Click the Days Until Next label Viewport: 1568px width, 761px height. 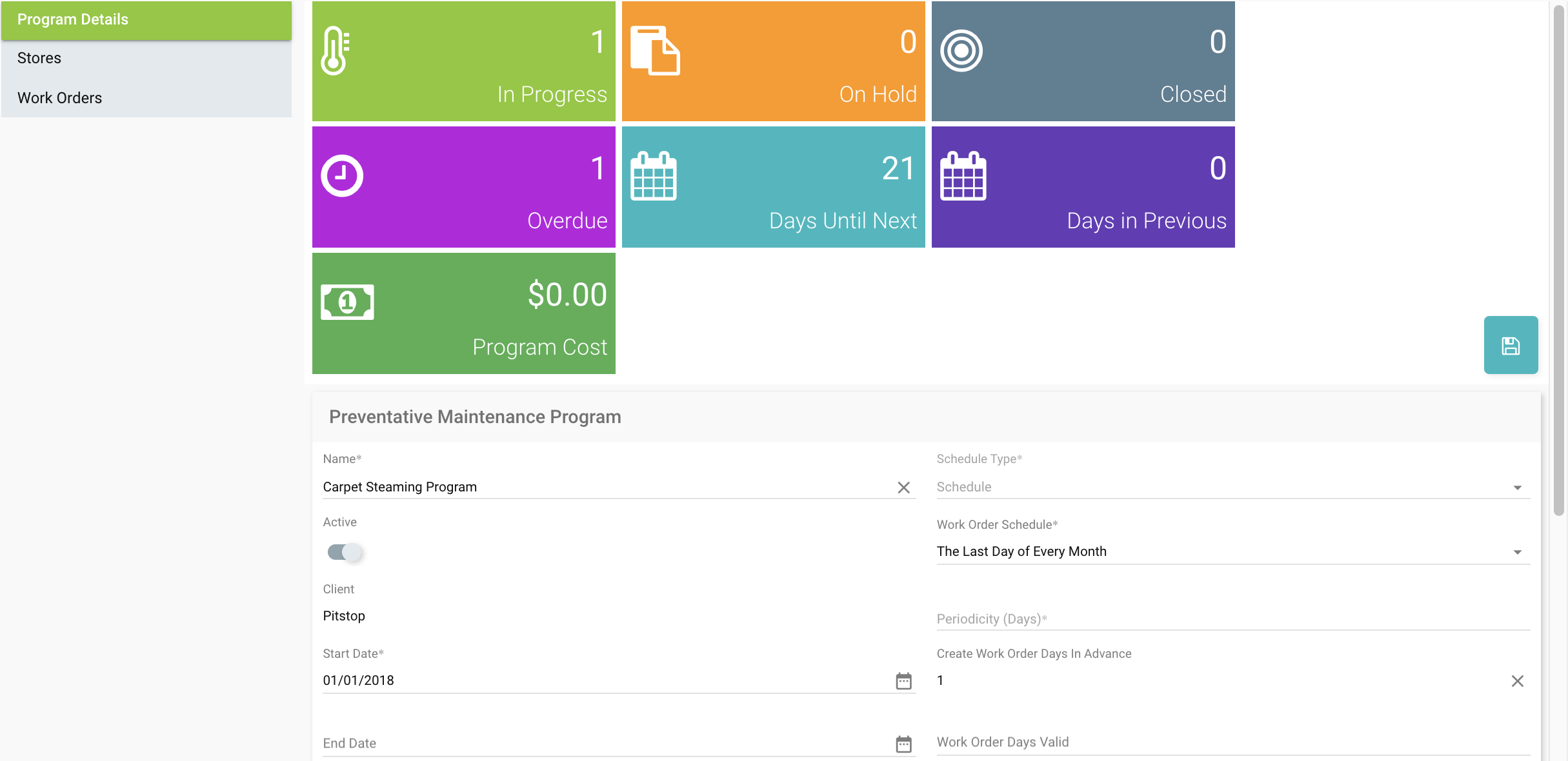click(843, 221)
